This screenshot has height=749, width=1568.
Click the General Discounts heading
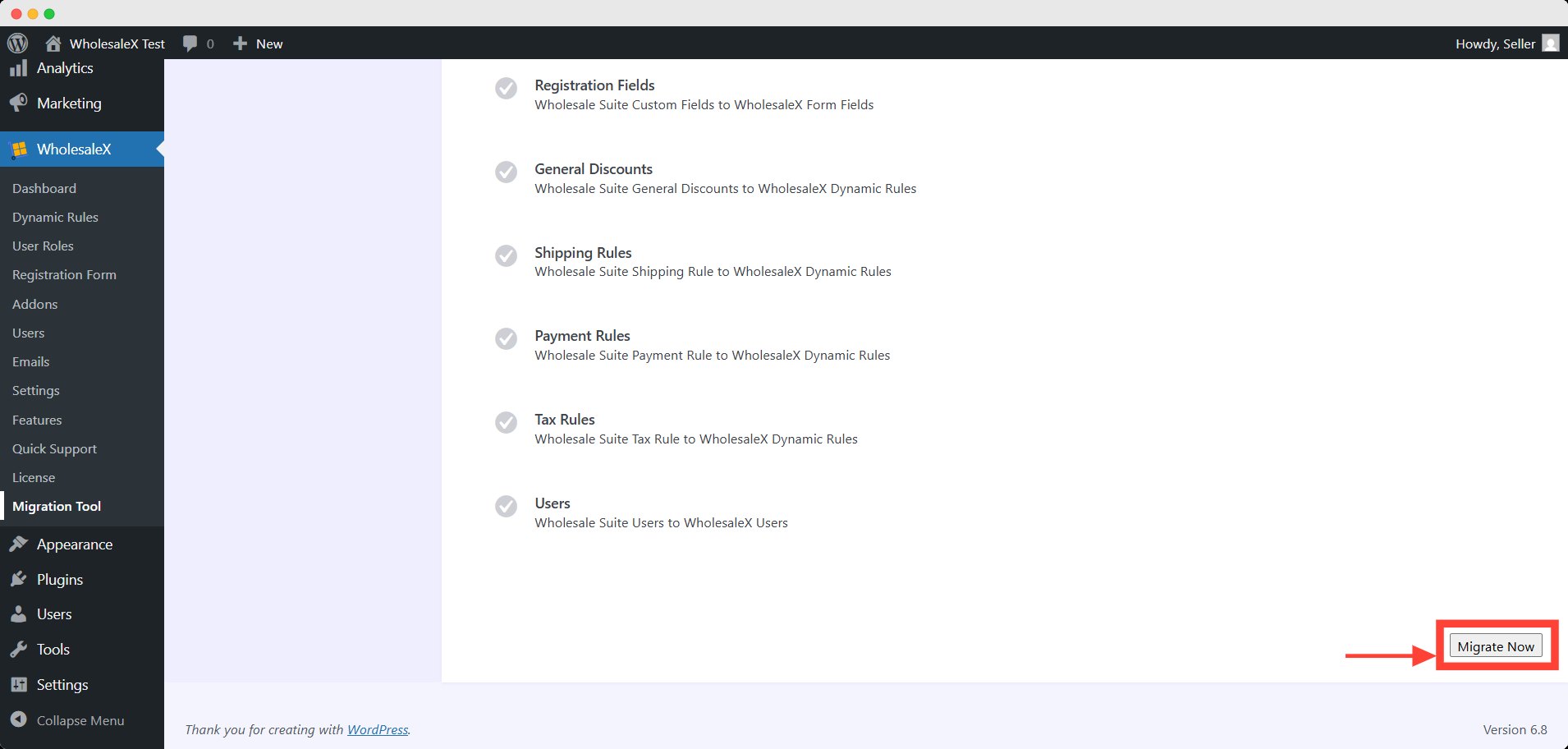pos(594,169)
